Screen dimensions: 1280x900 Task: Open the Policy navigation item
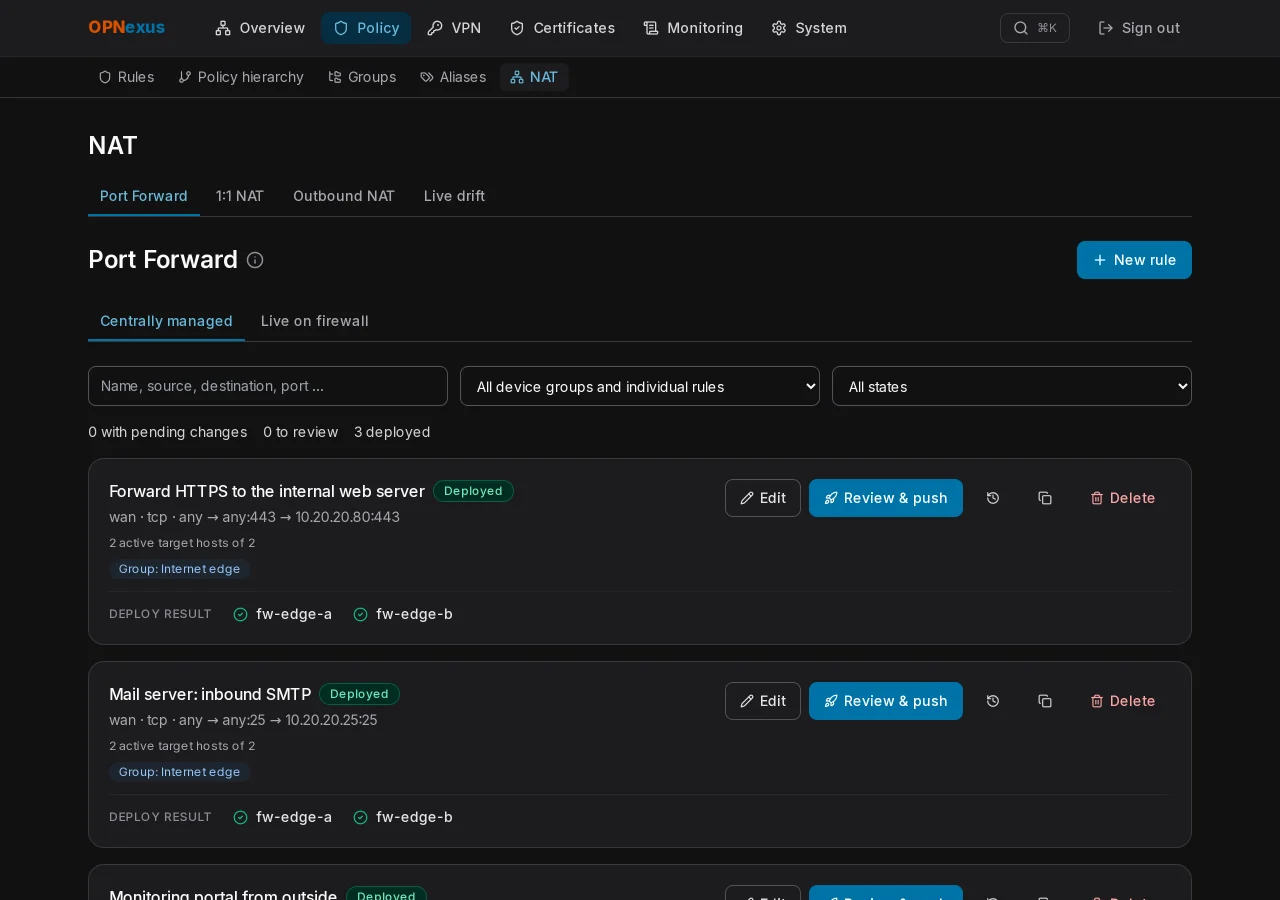click(x=366, y=28)
